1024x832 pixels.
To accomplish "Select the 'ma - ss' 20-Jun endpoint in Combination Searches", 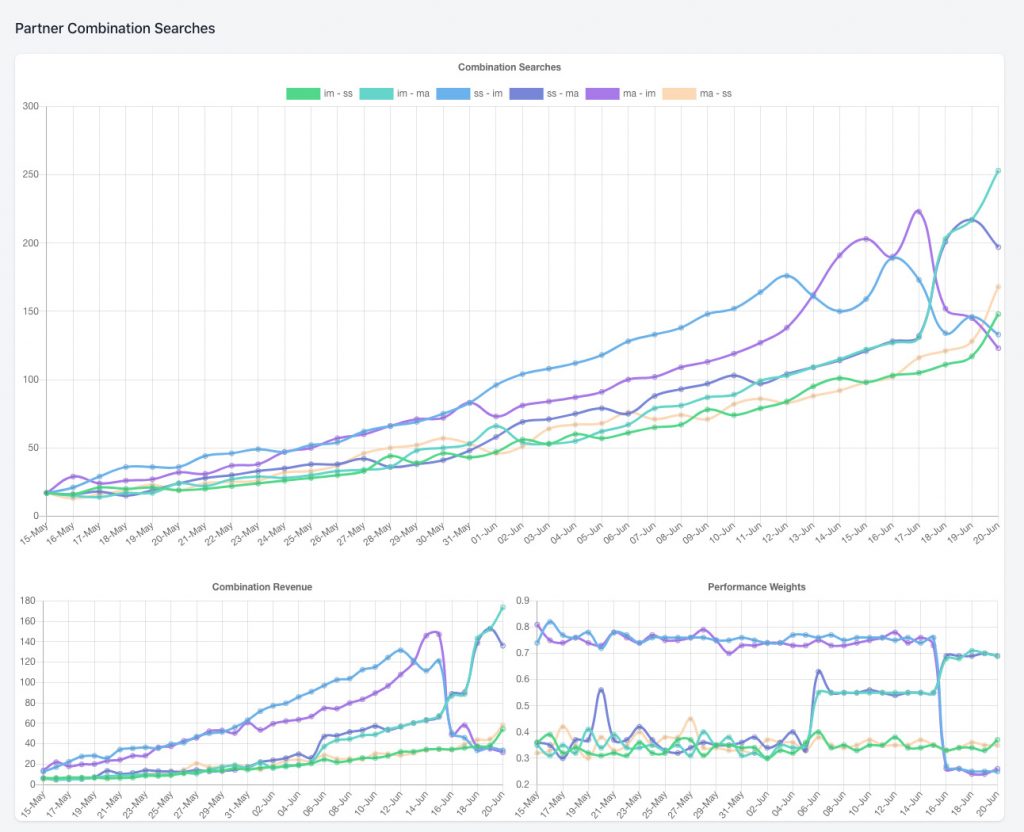I will pos(998,287).
